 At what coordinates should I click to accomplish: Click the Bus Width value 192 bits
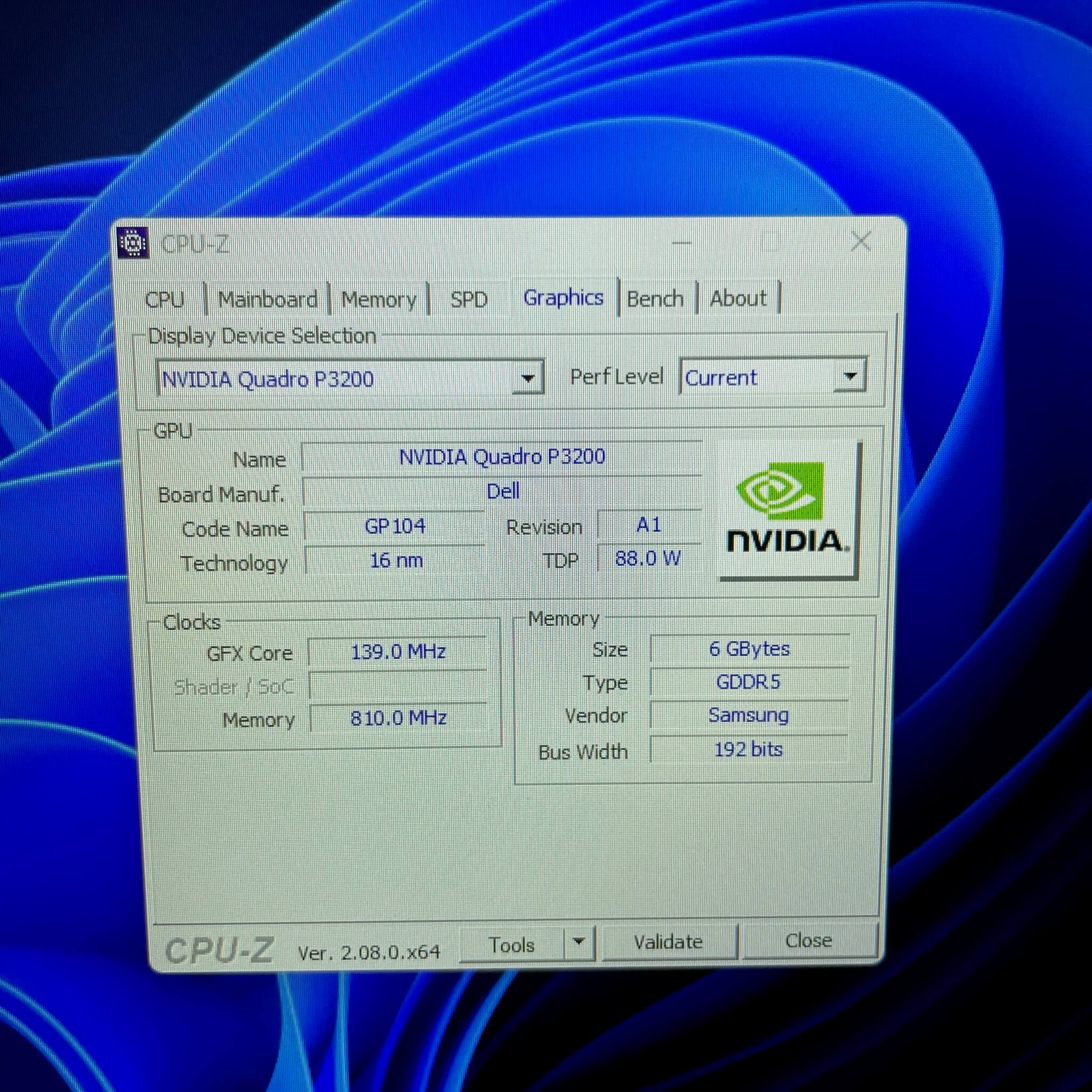(748, 750)
